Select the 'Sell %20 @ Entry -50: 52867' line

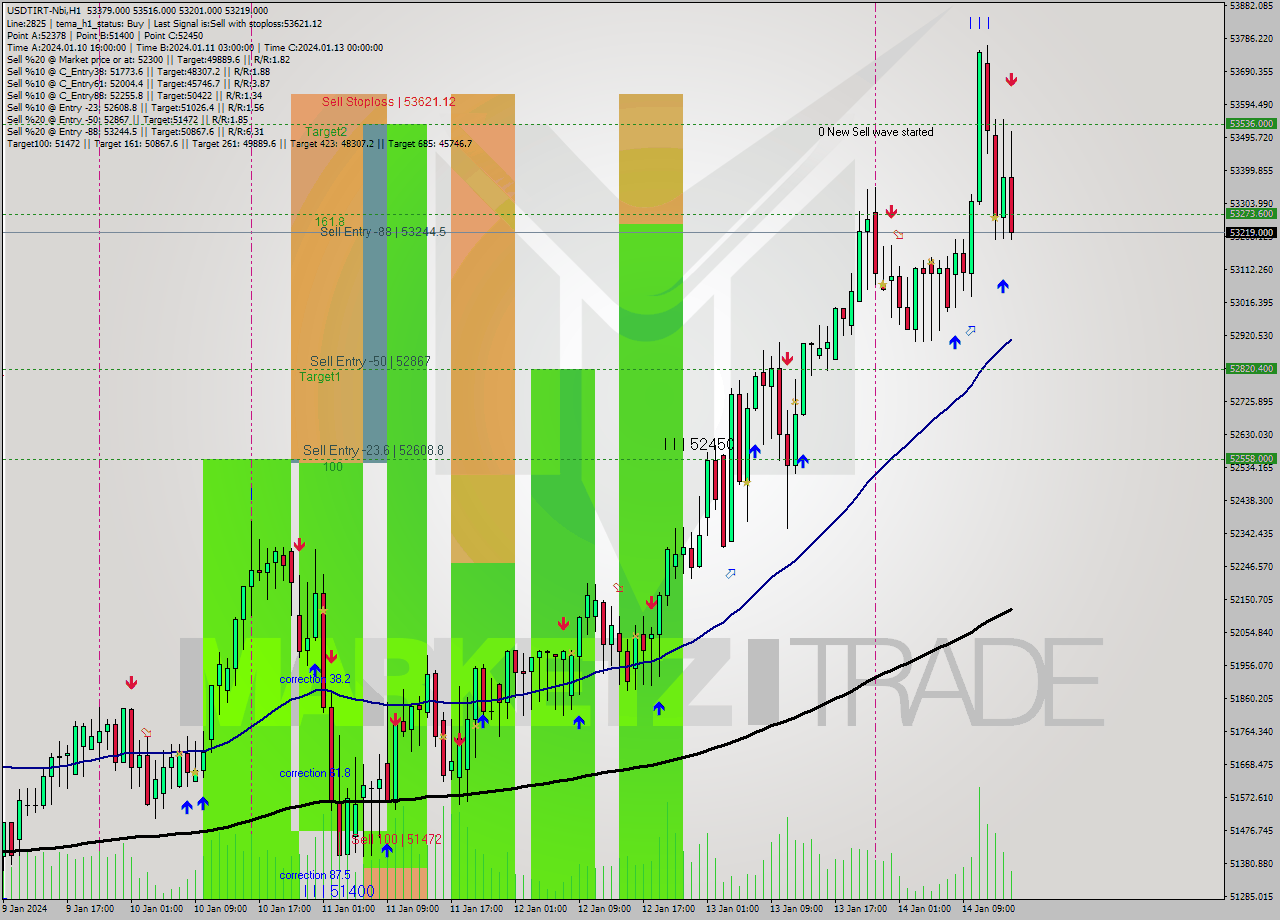click(126, 119)
